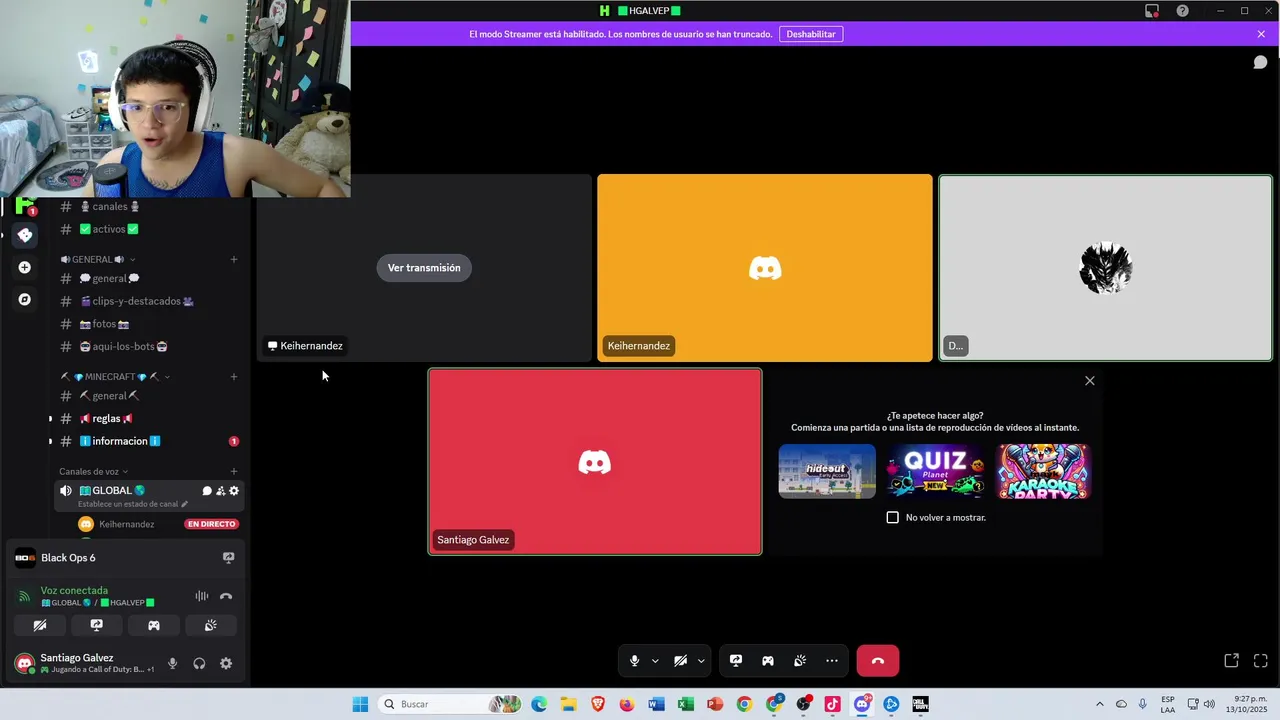Launch the Hideout activity

click(x=827, y=471)
